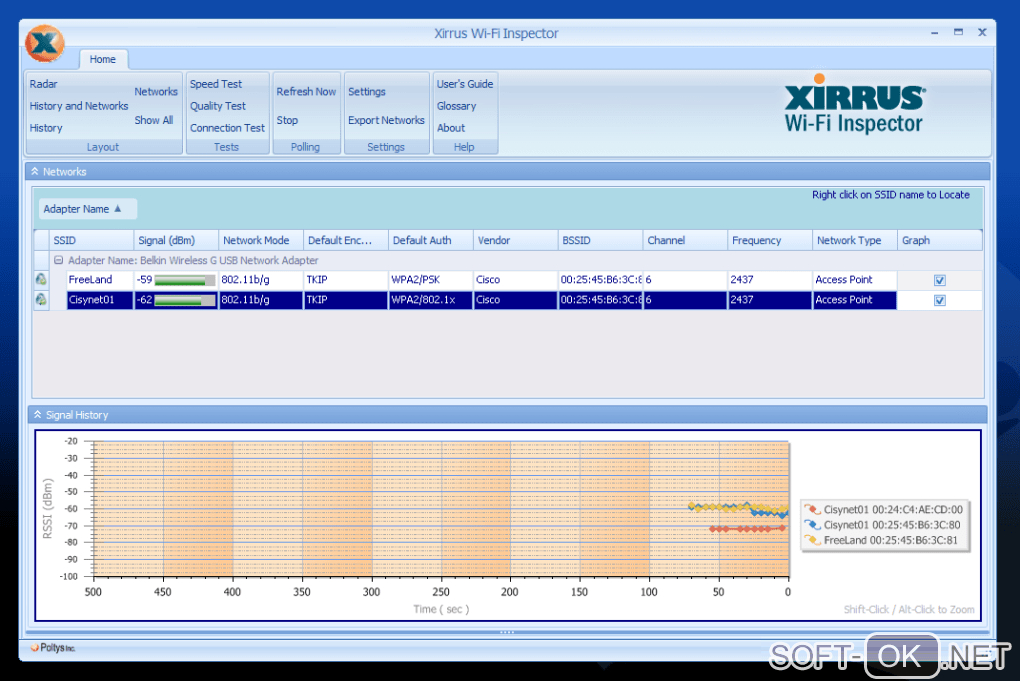Click the -62 signal strength bar
This screenshot has height=681, width=1020.
185,300
